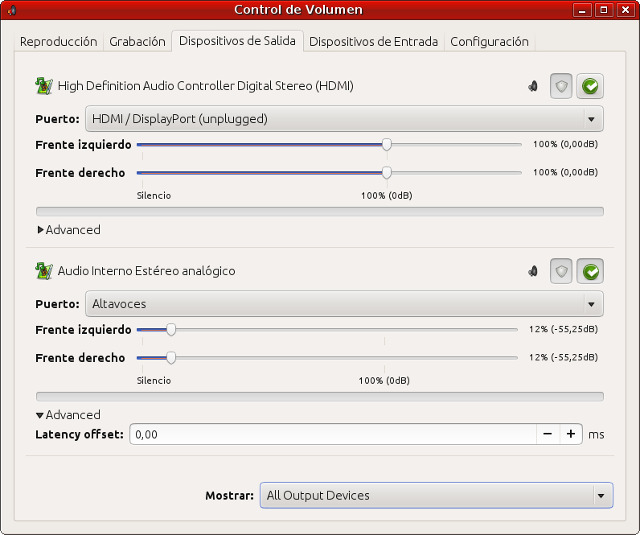Decrease latency offset with minus button
The width and height of the screenshot is (640, 535).
pyautogui.click(x=547, y=434)
